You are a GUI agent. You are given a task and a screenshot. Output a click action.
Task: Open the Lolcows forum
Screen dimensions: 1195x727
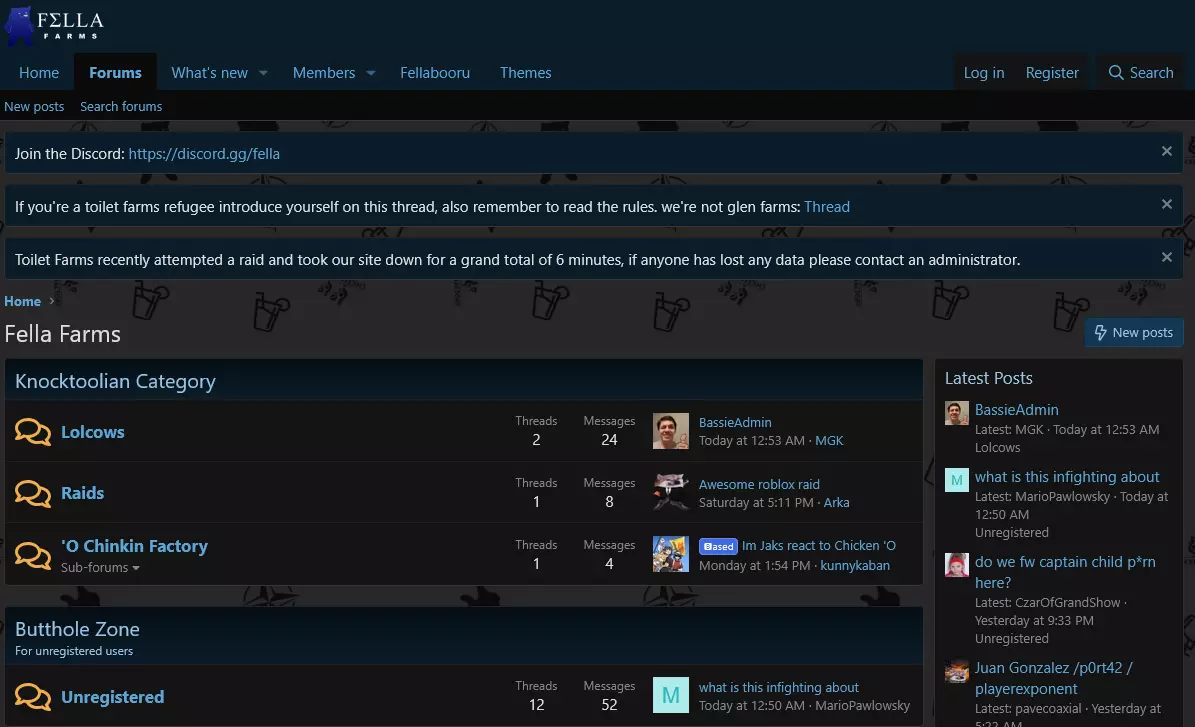pos(93,432)
